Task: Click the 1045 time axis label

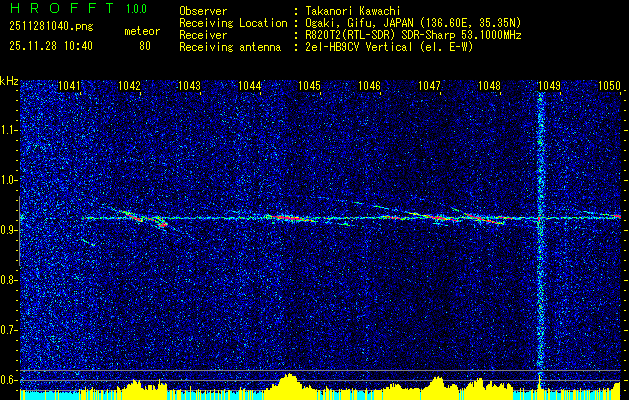Action: pos(310,85)
